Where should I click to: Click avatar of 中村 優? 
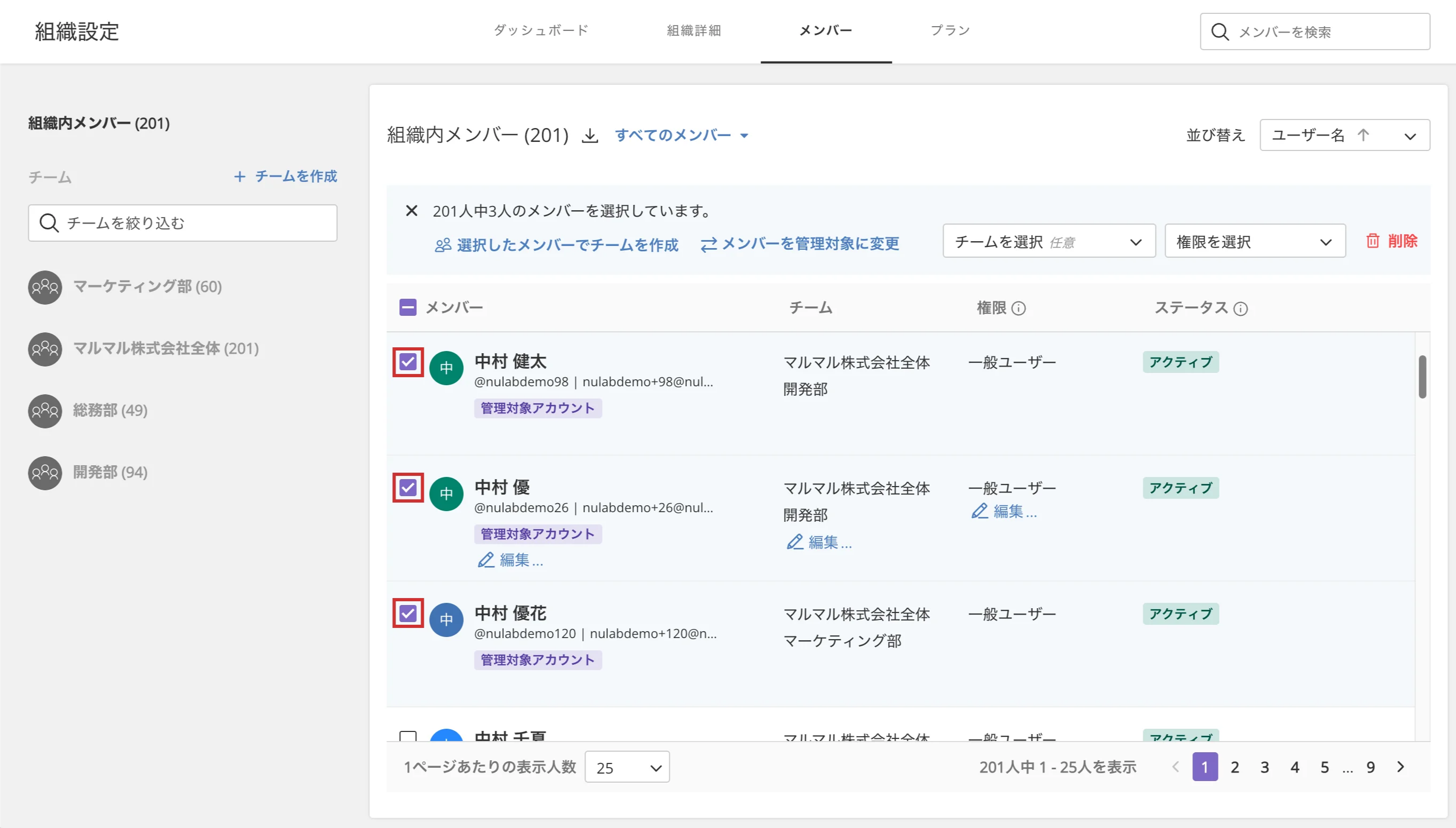click(447, 493)
